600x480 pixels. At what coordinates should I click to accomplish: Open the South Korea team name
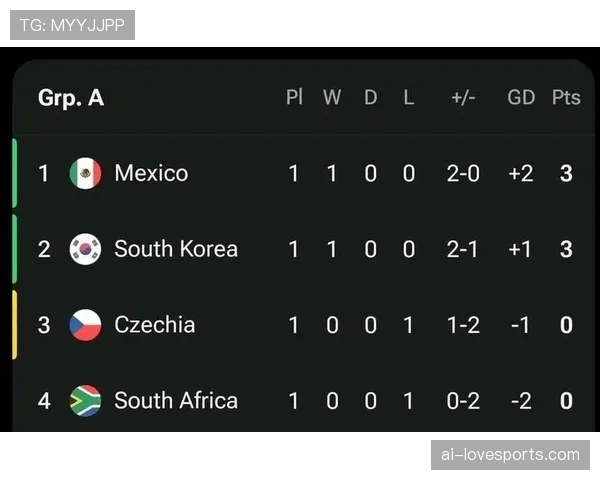coord(176,249)
